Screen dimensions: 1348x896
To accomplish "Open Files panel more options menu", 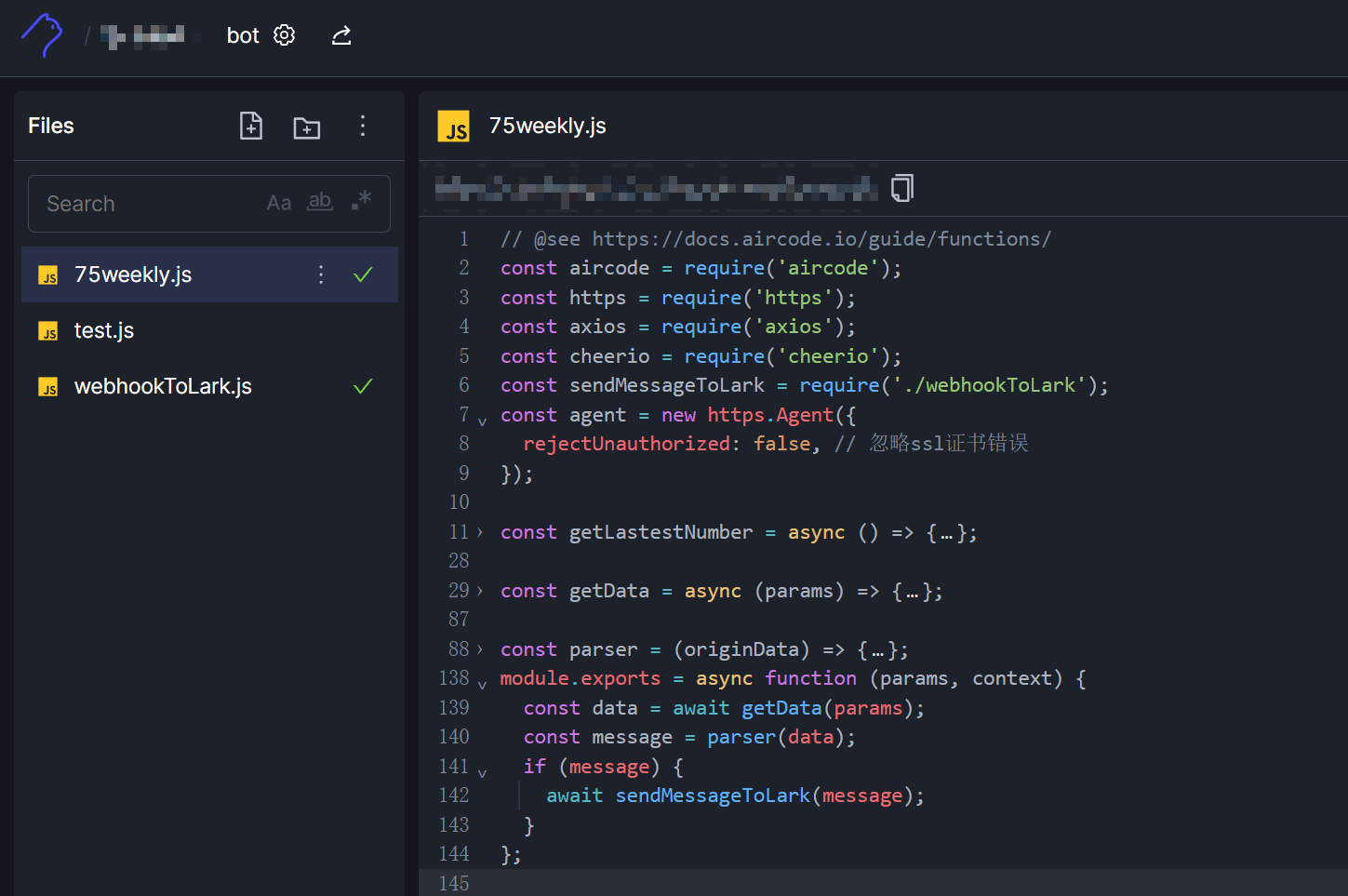I will (363, 126).
